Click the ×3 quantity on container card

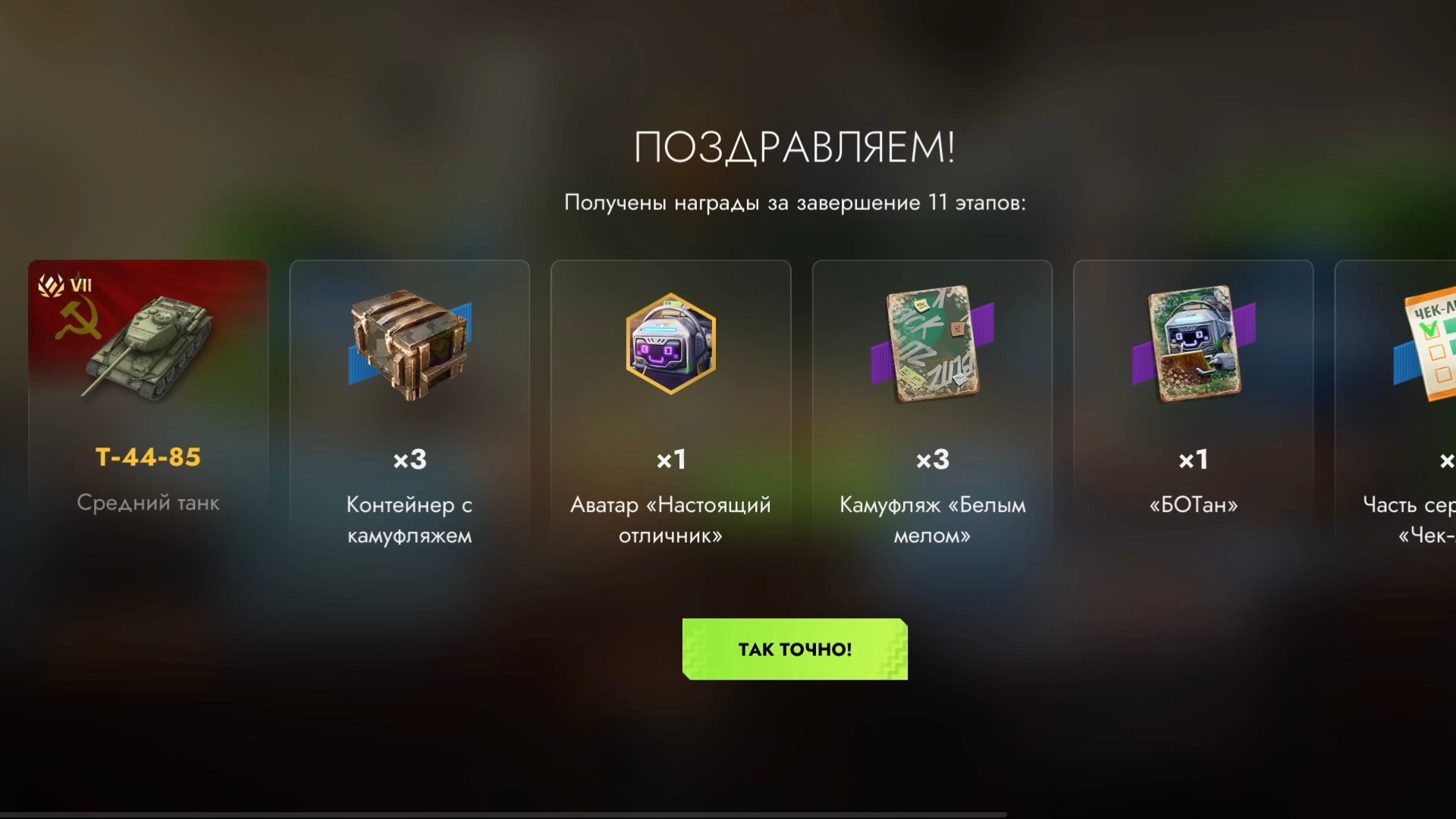409,460
